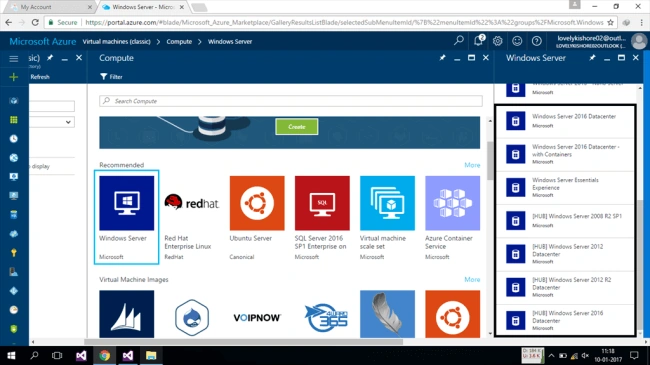Image resolution: width=650 pixels, height=365 pixels.
Task: Click the Filter button in Compute
Action: pyautogui.click(x=111, y=77)
